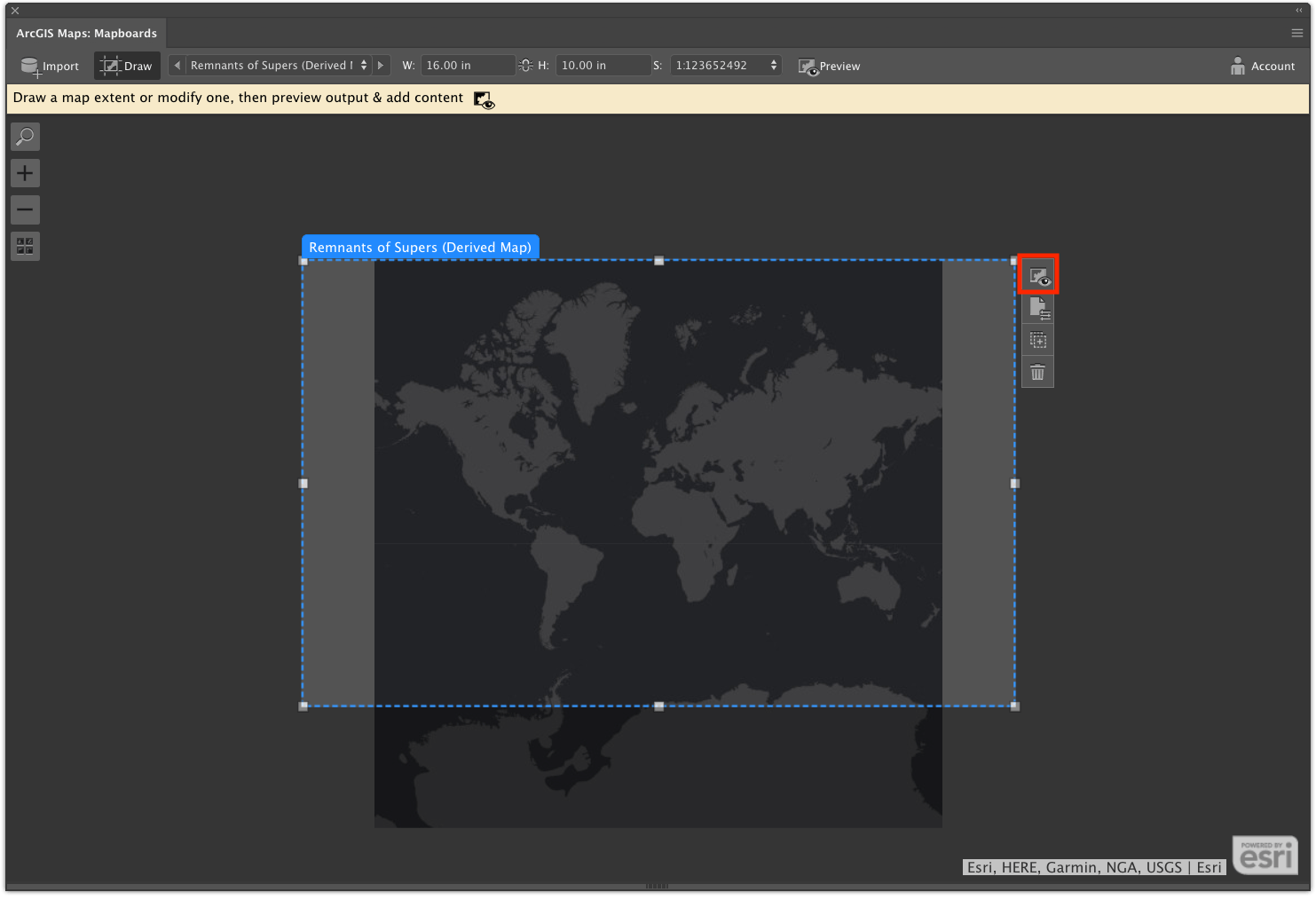Click the preview icon in the hint bar

point(484,99)
